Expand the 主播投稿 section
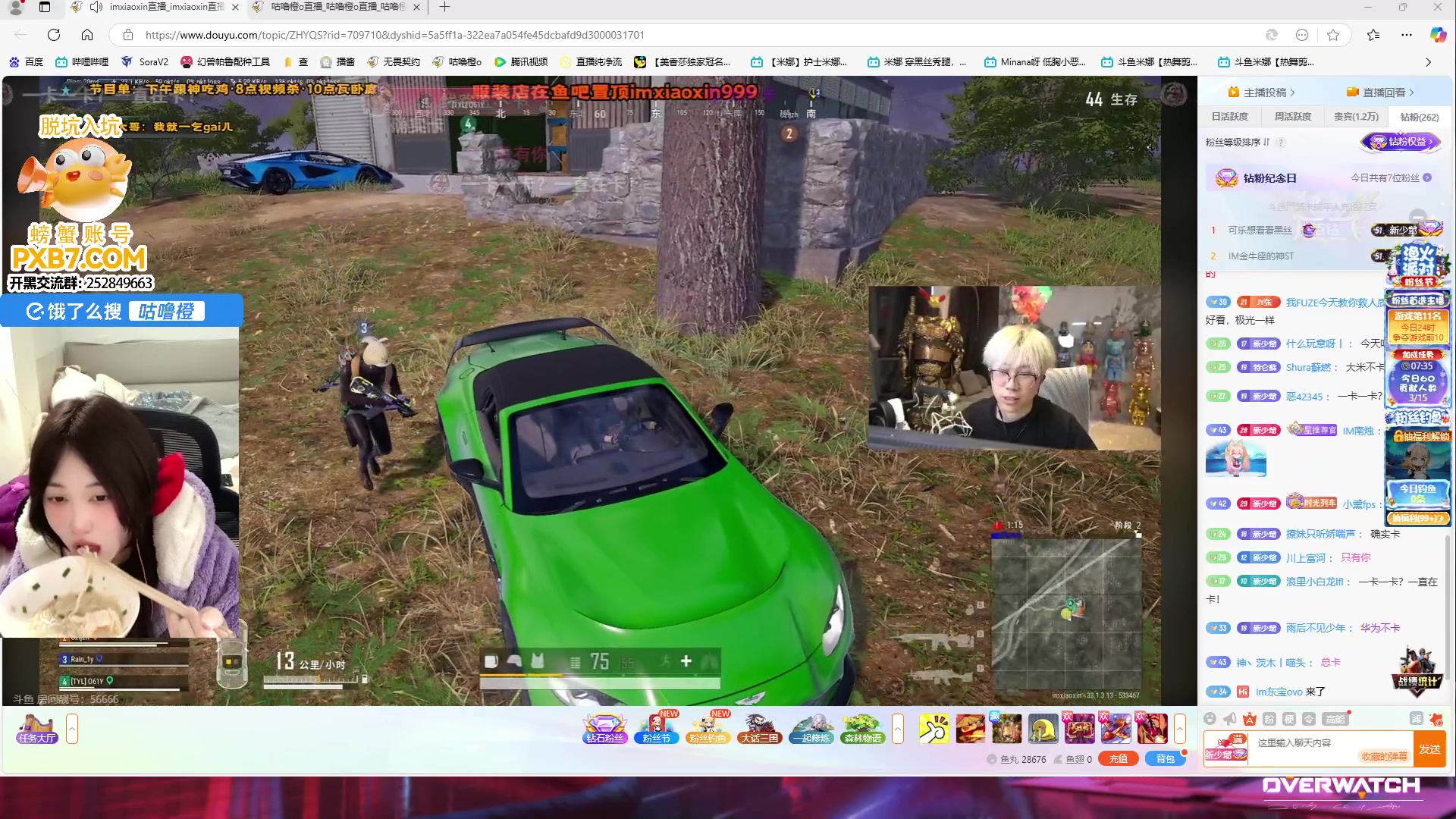The height and width of the screenshot is (819, 1456). (1262, 93)
